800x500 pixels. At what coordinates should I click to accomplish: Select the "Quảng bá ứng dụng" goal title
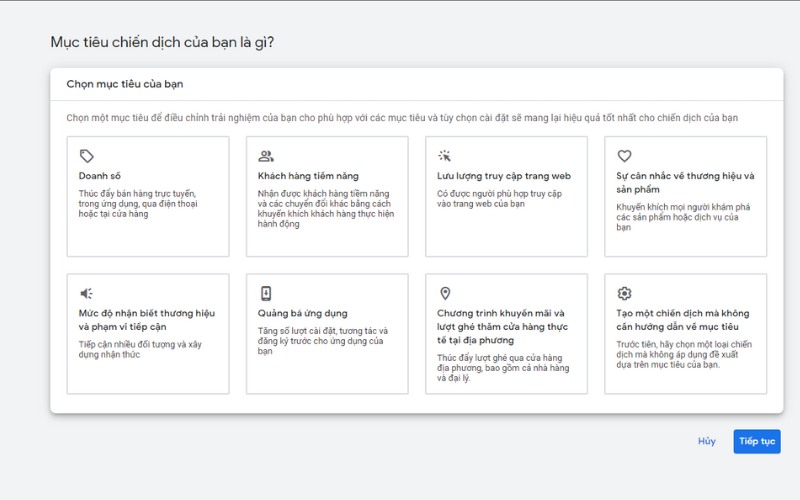click(303, 313)
